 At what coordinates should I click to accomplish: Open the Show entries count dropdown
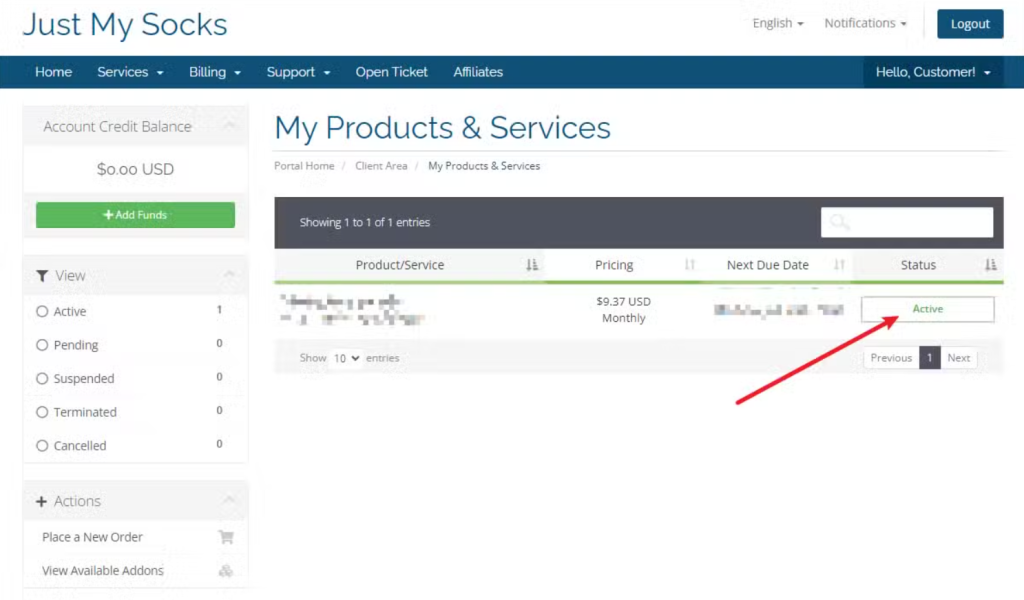click(x=346, y=358)
